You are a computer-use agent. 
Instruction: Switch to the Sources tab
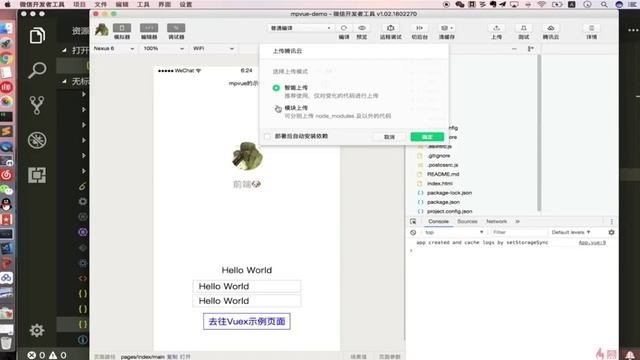pos(467,221)
